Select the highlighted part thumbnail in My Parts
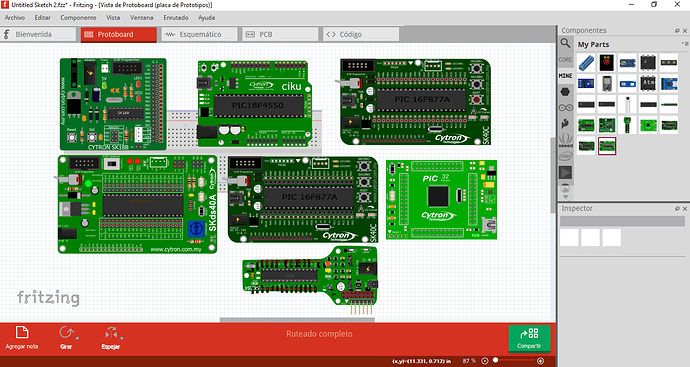This screenshot has height=367, width=690. tap(606, 146)
